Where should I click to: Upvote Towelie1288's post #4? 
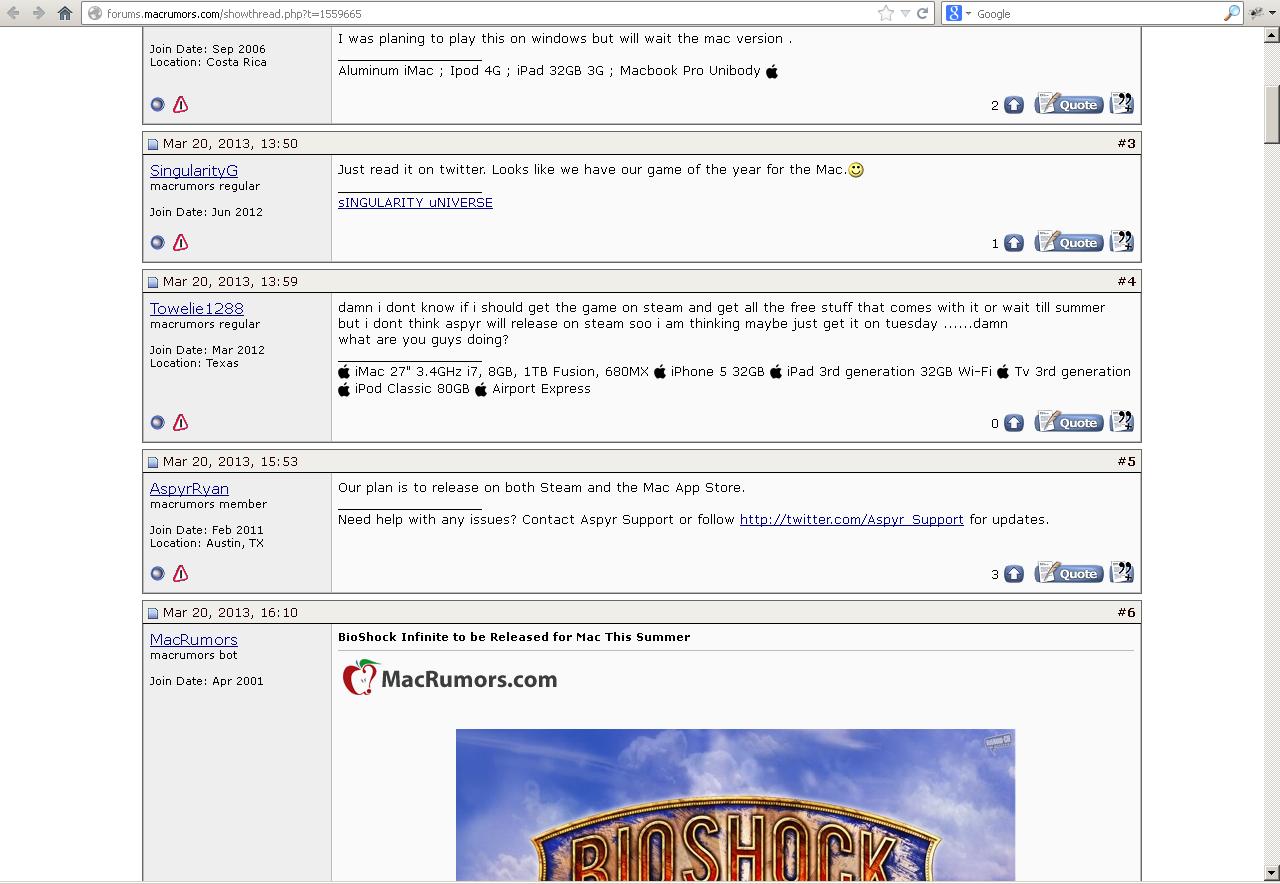pos(1014,422)
